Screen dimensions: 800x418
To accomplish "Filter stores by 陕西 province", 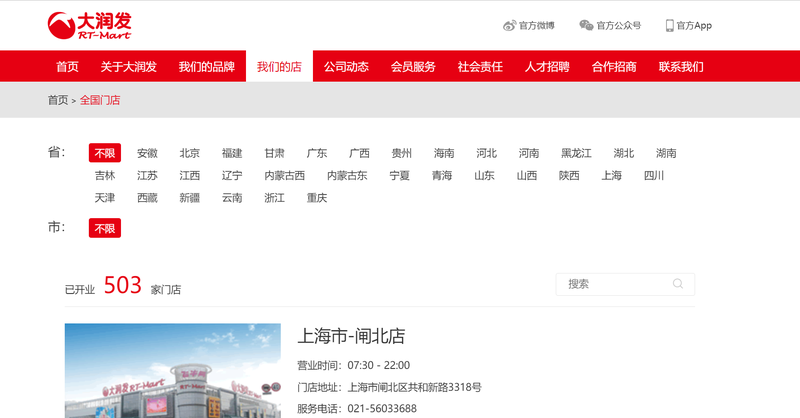I will point(569,176).
